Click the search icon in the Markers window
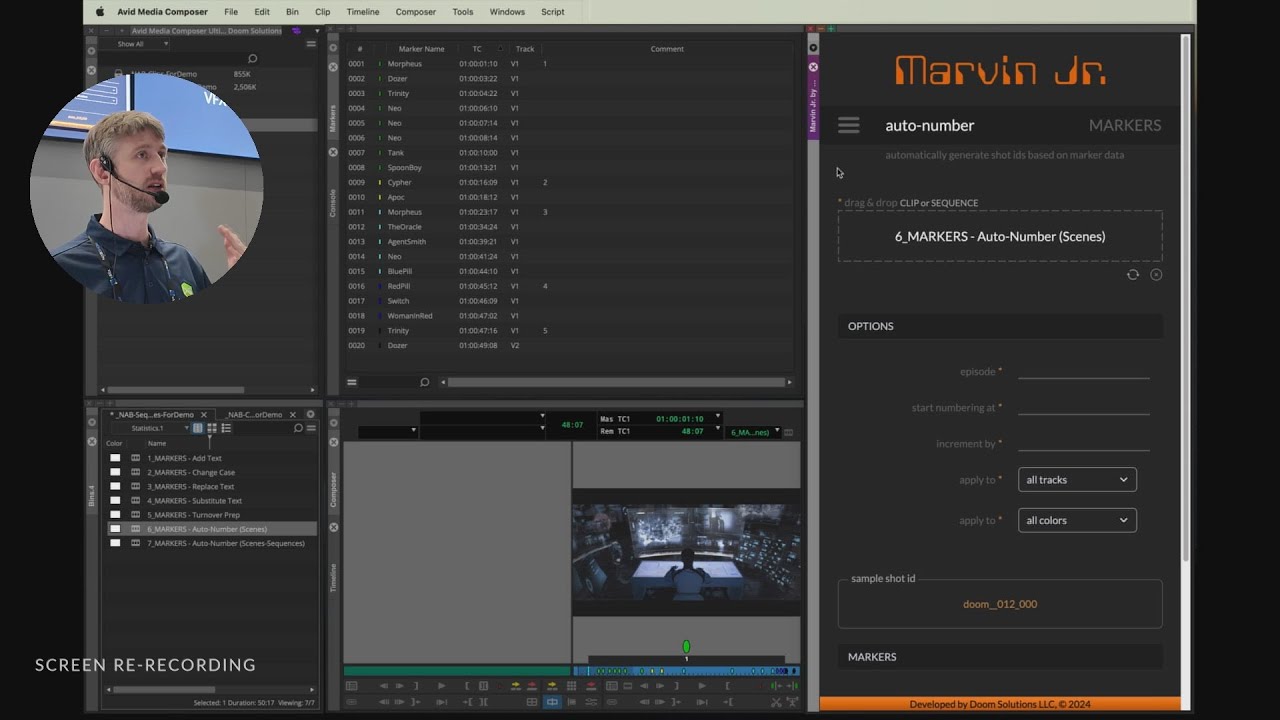1280x720 pixels. [x=425, y=382]
